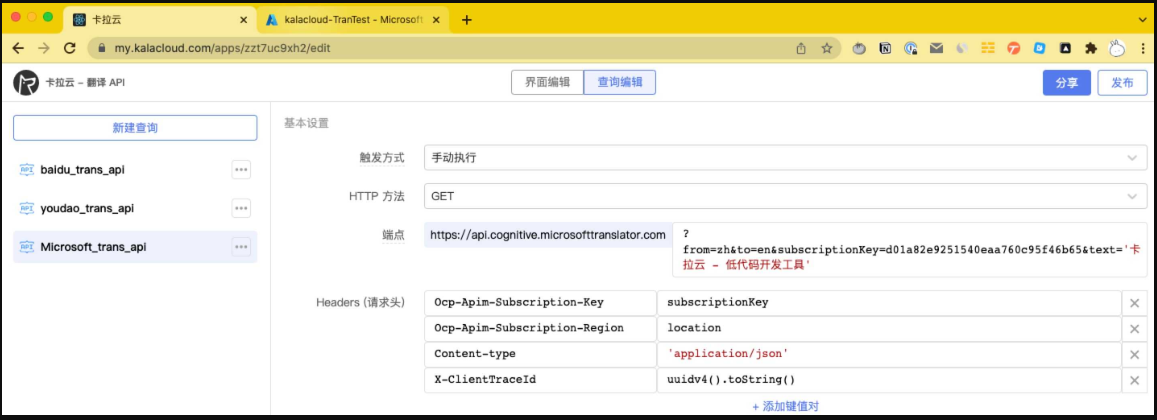The image size is (1157, 420).
Task: Open the black triangle extension icon
Action: [x=1065, y=49]
